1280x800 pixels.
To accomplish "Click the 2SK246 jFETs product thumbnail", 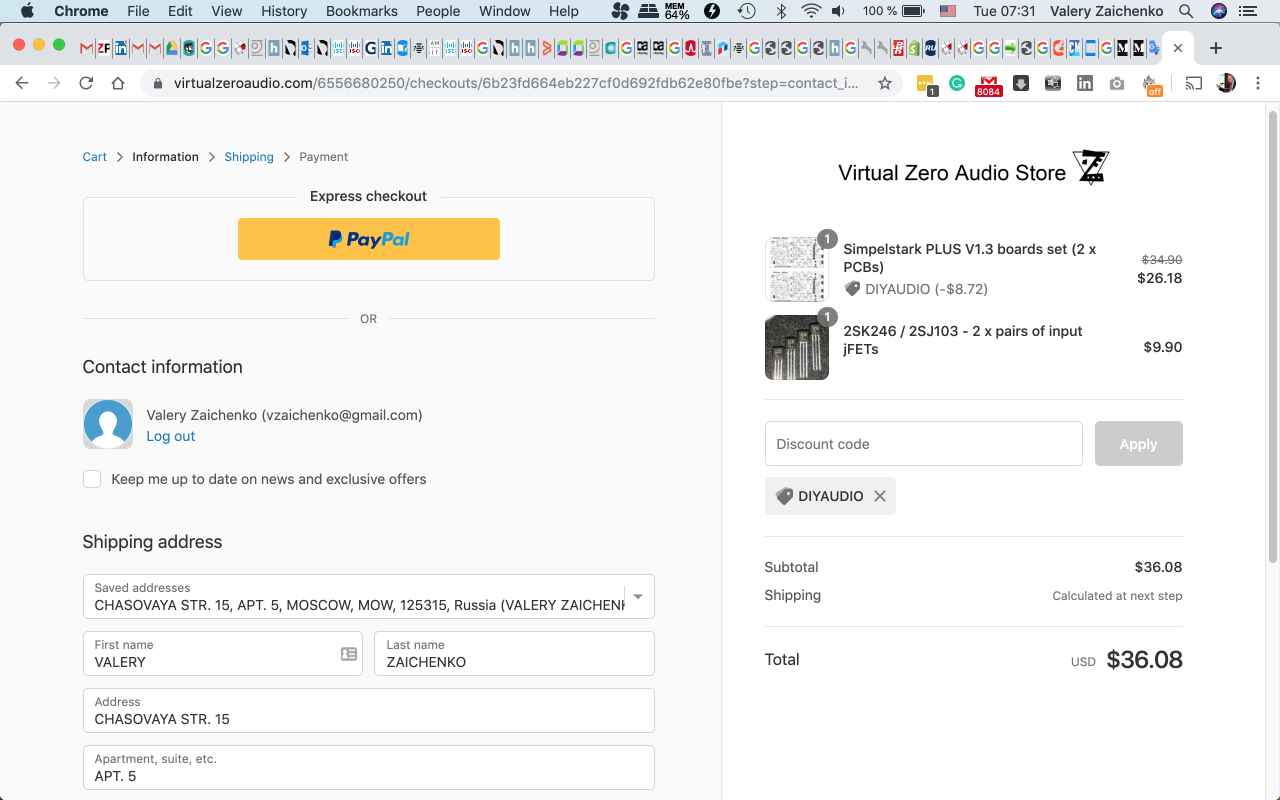I will click(x=797, y=348).
